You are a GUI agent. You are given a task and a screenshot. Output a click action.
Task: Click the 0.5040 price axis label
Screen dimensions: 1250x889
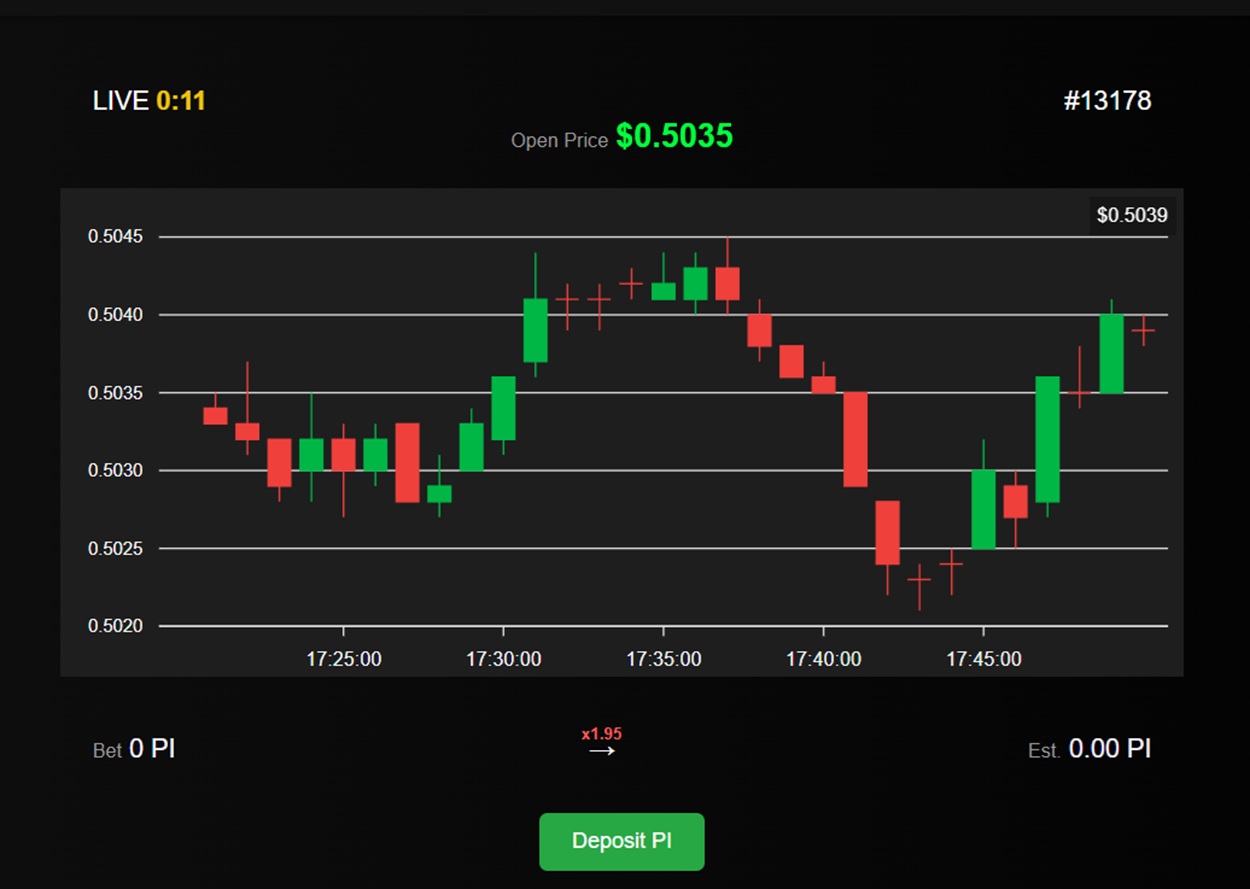click(116, 315)
